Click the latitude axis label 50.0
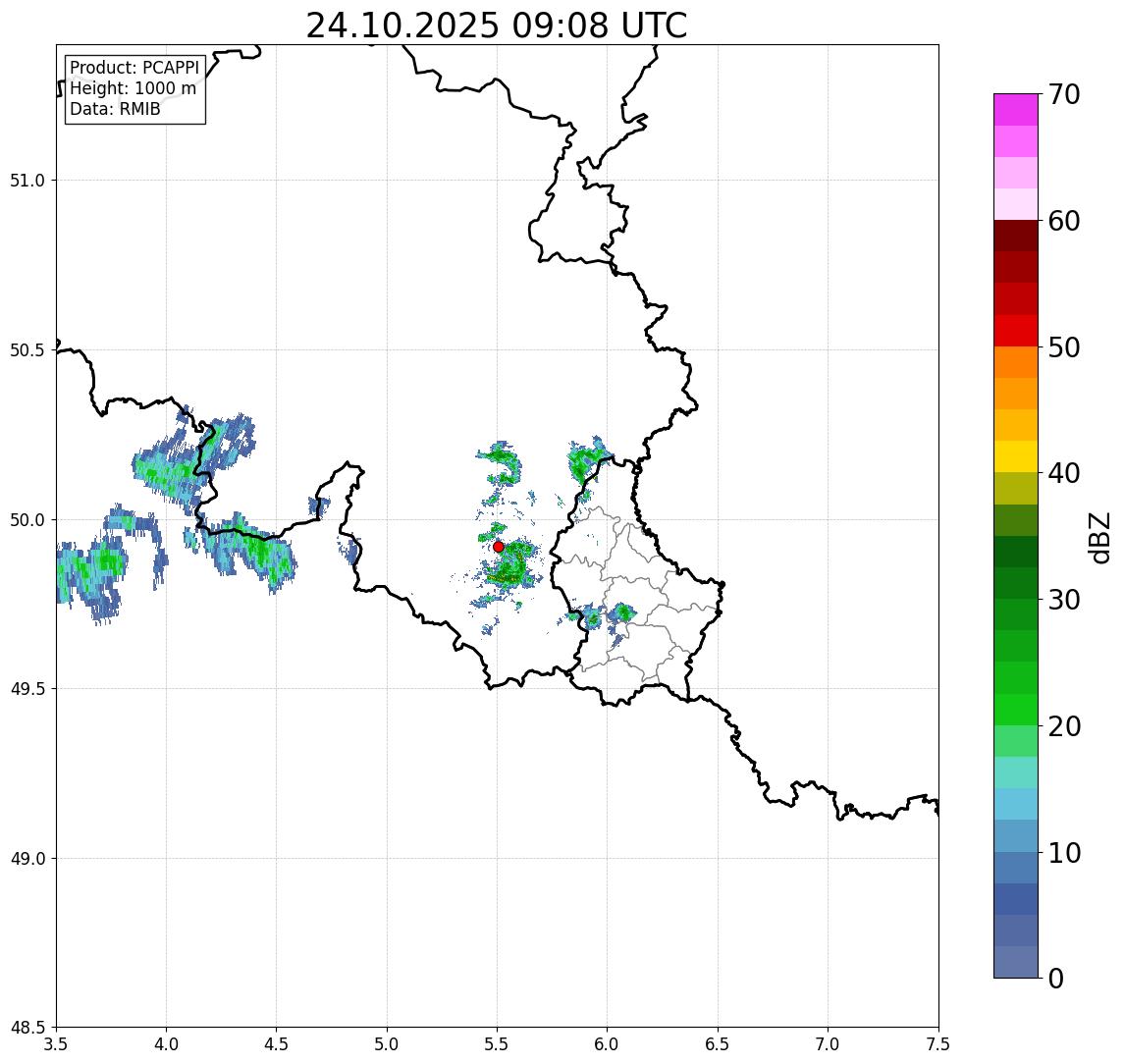 (27, 519)
